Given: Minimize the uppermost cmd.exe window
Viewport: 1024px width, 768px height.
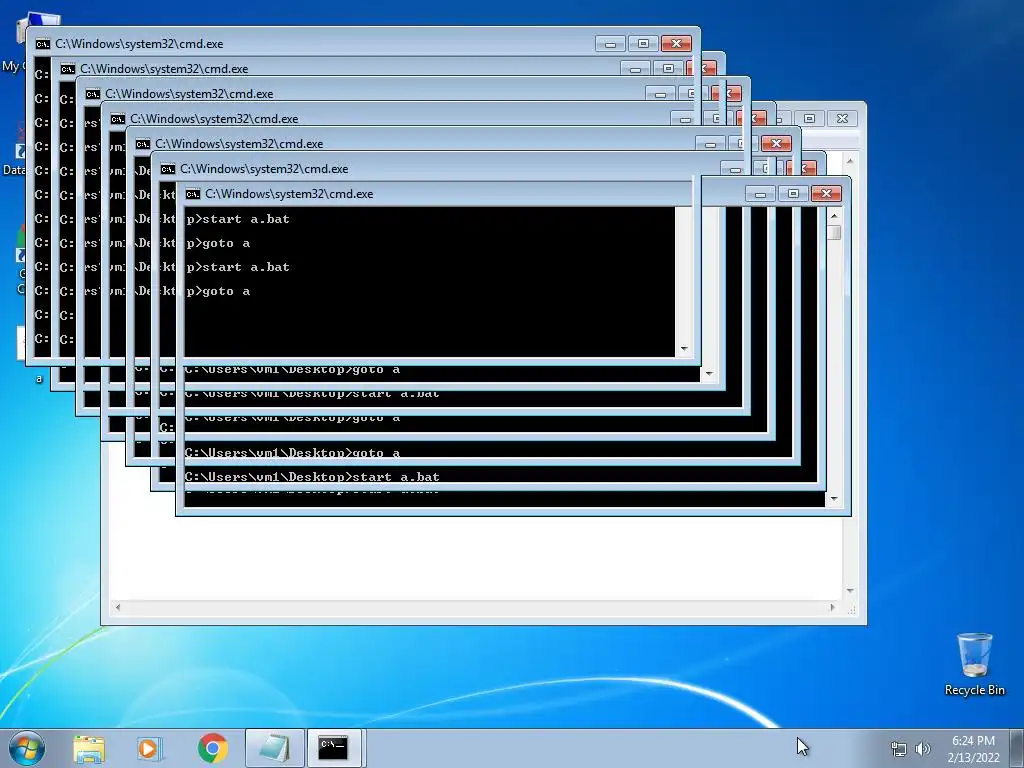Looking at the screenshot, I should 610,44.
